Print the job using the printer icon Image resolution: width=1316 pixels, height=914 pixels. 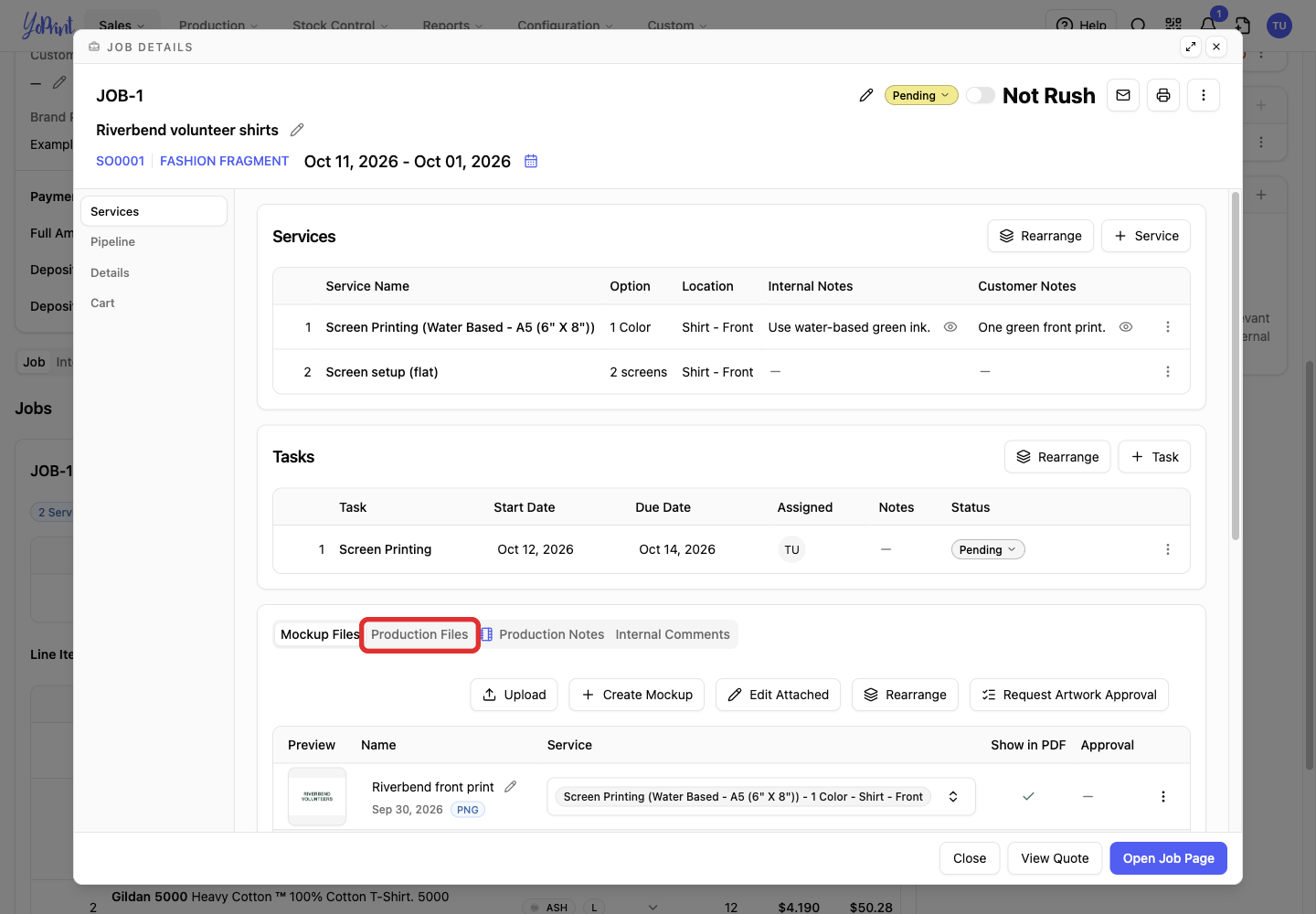click(x=1163, y=95)
